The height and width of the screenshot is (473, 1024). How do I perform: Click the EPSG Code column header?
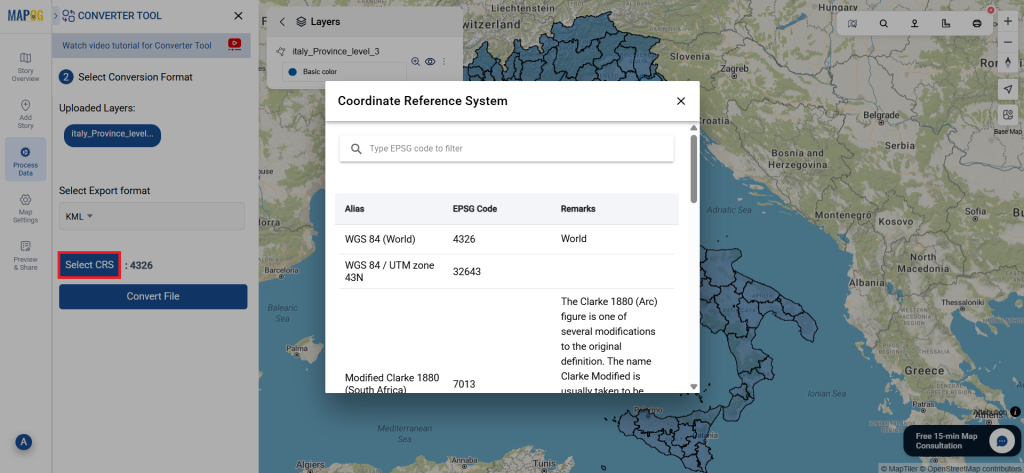[475, 209]
